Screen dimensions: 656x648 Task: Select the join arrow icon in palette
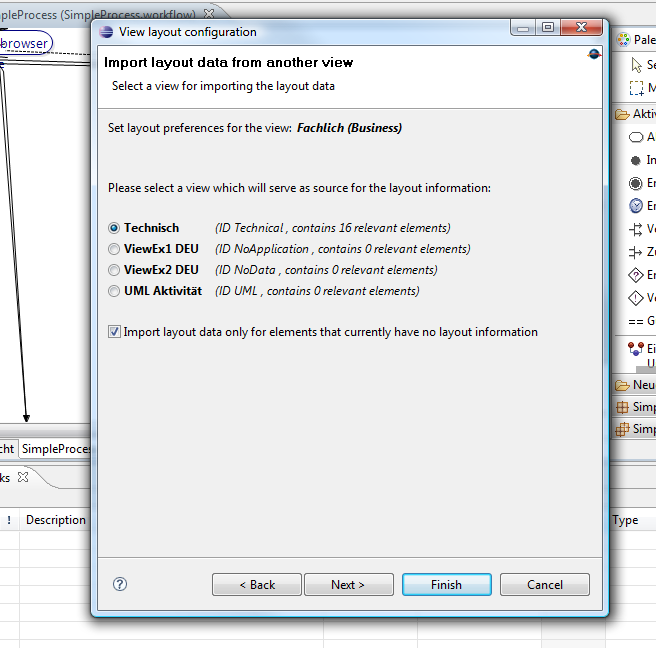click(x=636, y=252)
